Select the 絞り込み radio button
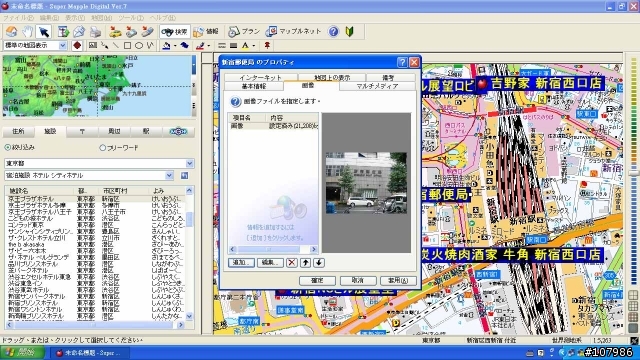Screen dimensions: 640x360 point(8,147)
